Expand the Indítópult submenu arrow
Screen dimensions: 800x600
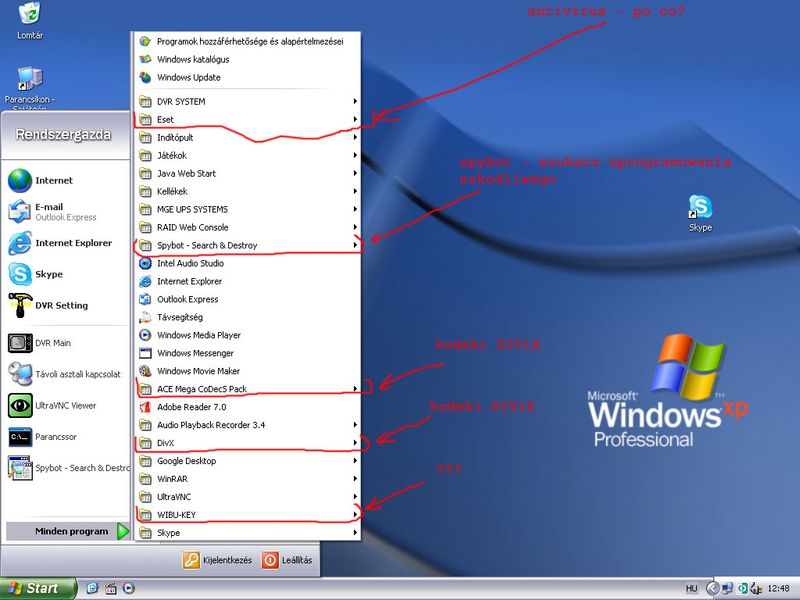coord(355,137)
